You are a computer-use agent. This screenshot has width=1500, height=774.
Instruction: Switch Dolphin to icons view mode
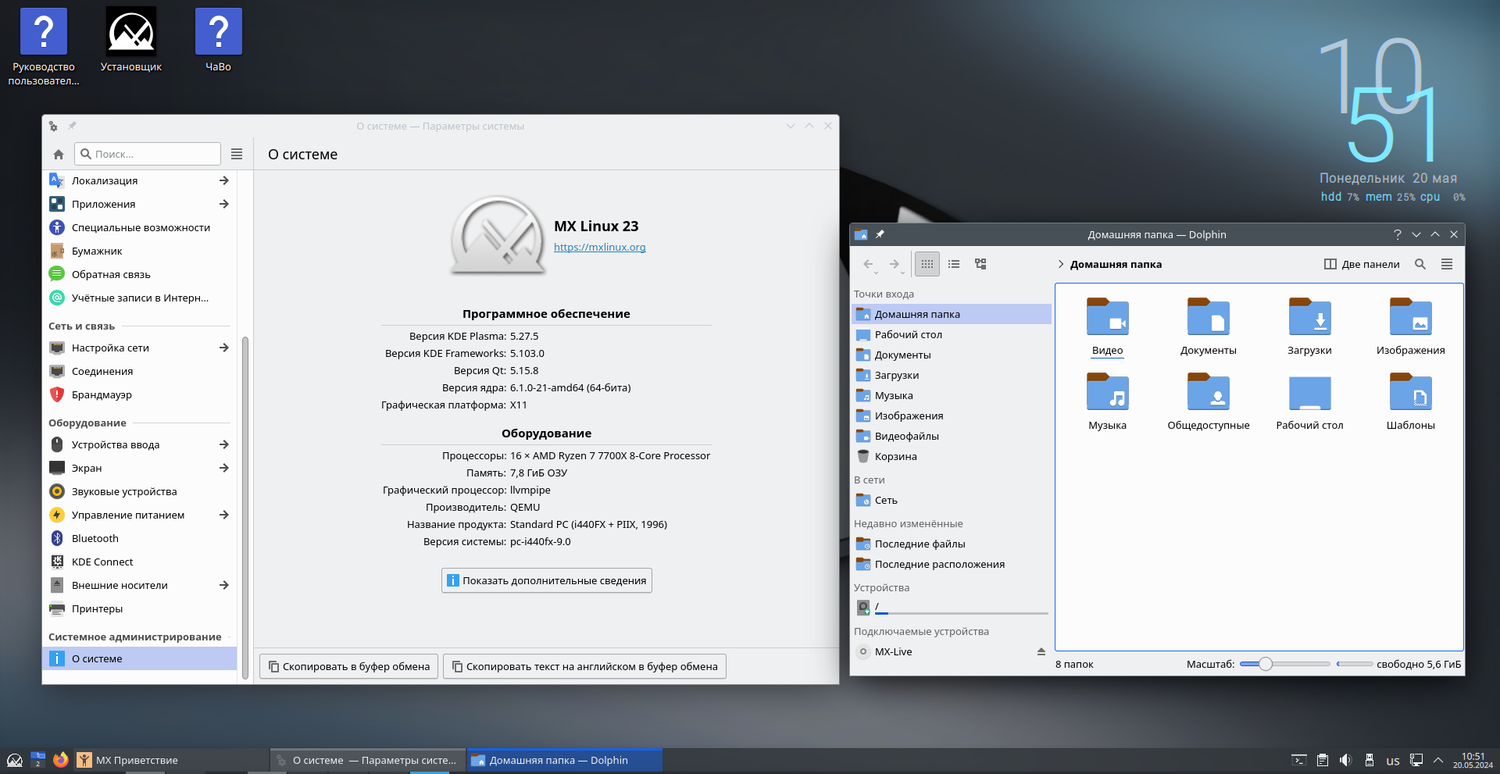tap(927, 264)
